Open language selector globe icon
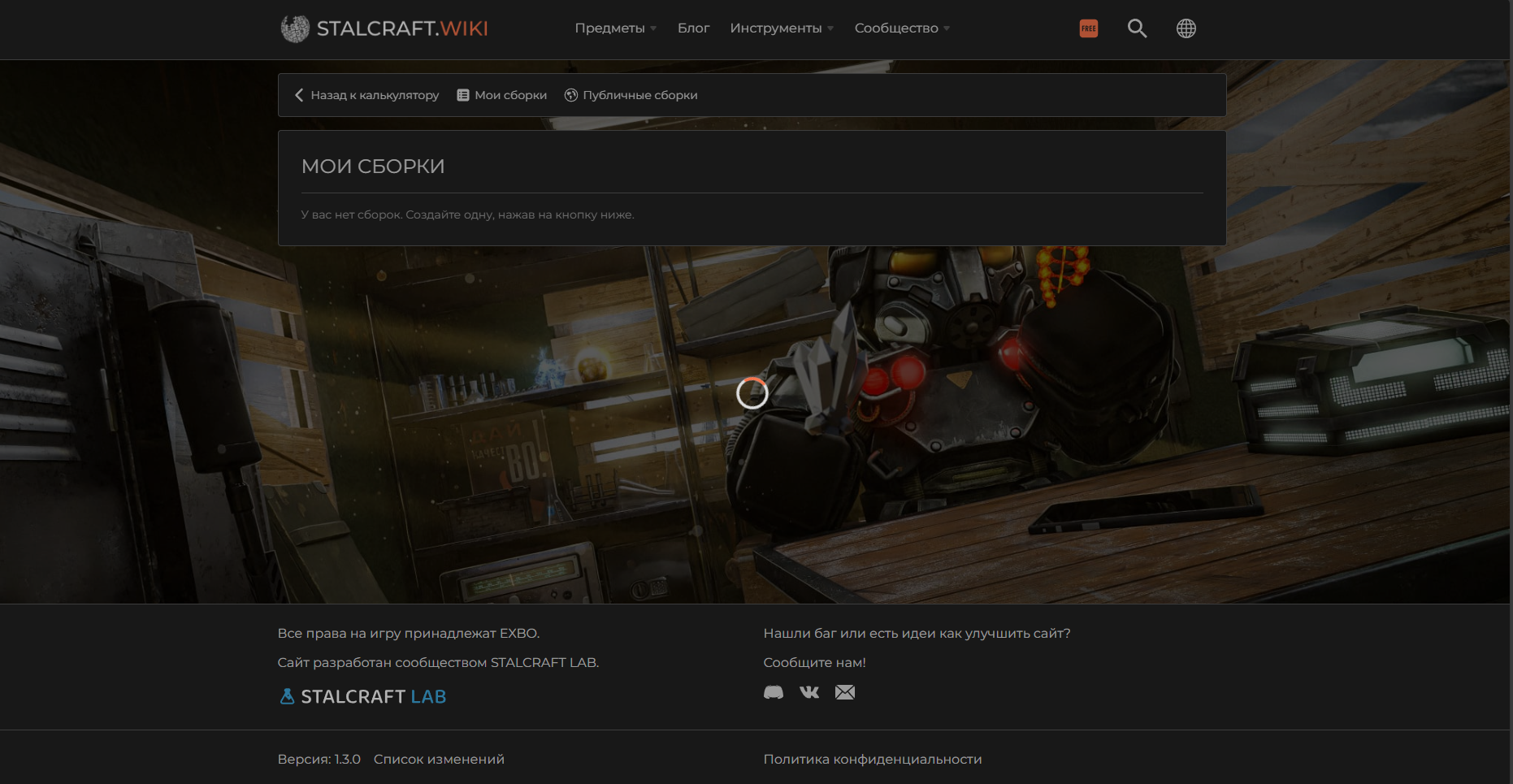Screen dimensions: 1513x784 click(1186, 28)
